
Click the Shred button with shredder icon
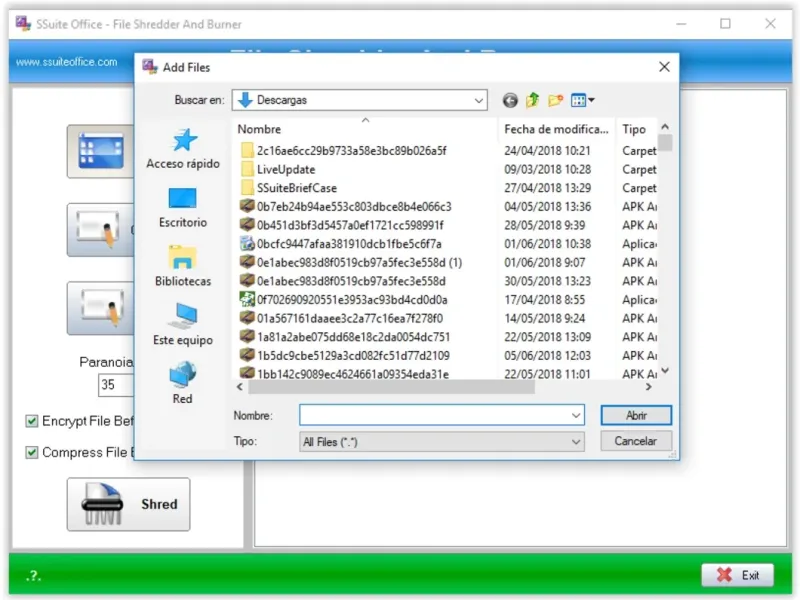[x=129, y=504]
